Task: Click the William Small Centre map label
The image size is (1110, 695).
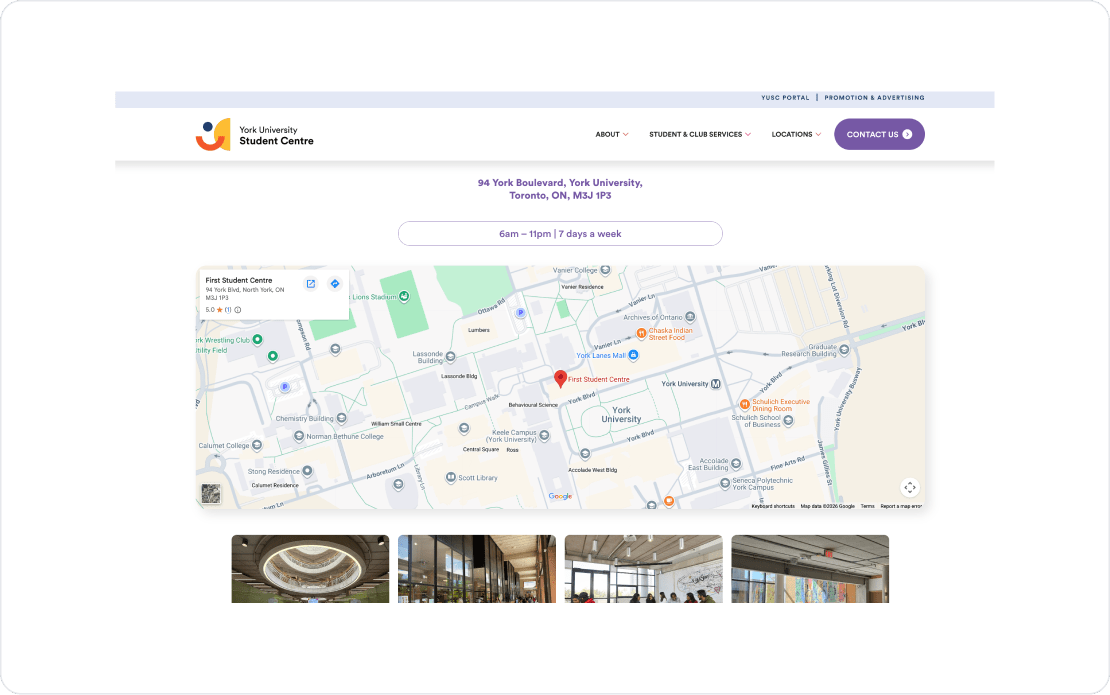Action: pyautogui.click(x=396, y=424)
